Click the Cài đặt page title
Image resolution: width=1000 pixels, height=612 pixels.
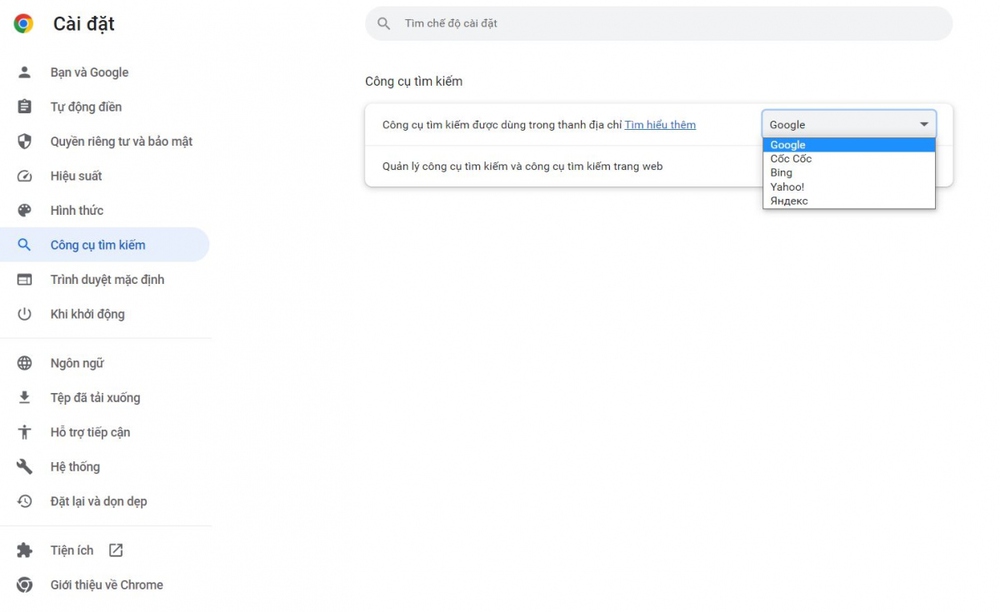84,24
